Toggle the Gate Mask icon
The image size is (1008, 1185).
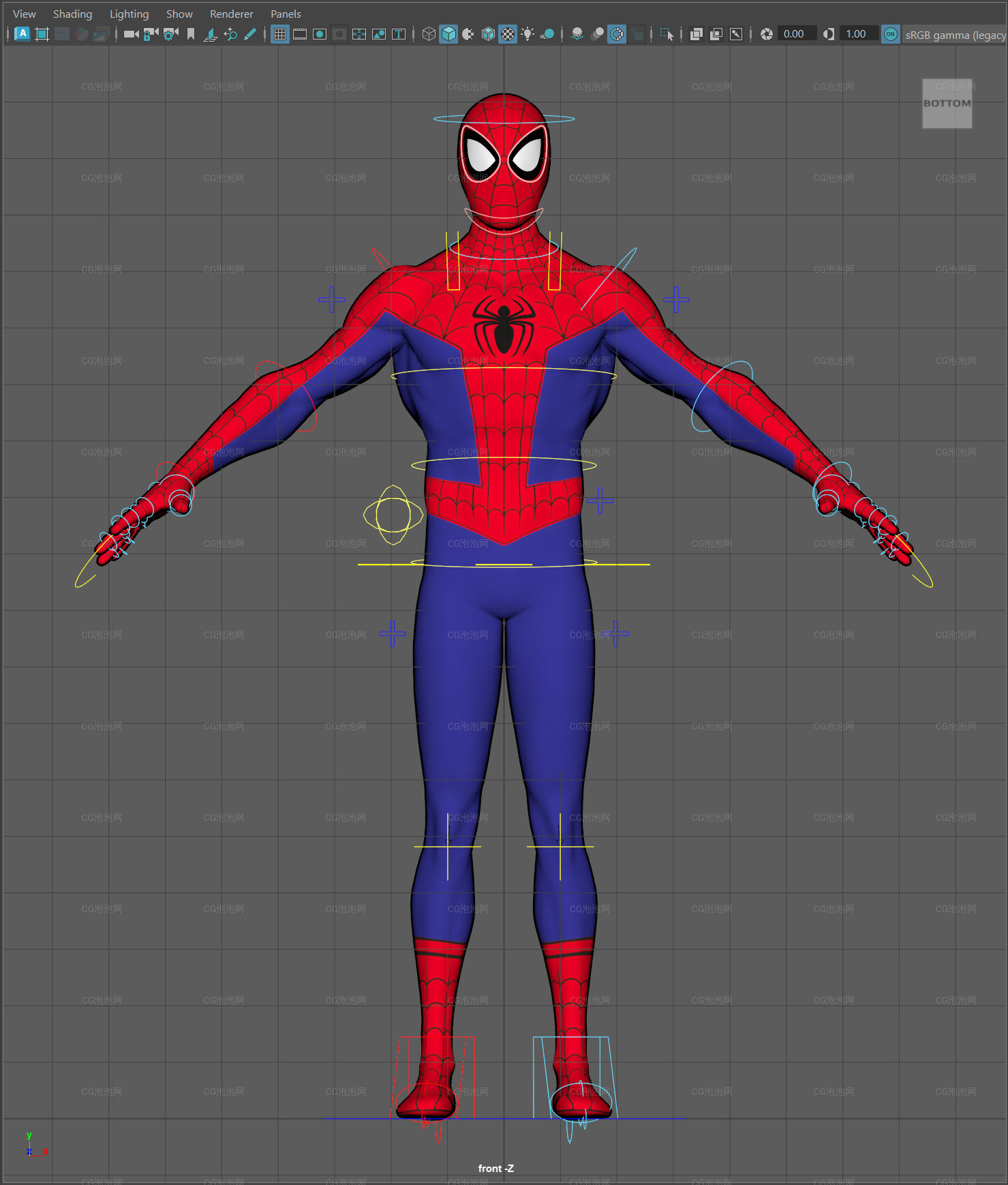pyautogui.click(x=339, y=33)
